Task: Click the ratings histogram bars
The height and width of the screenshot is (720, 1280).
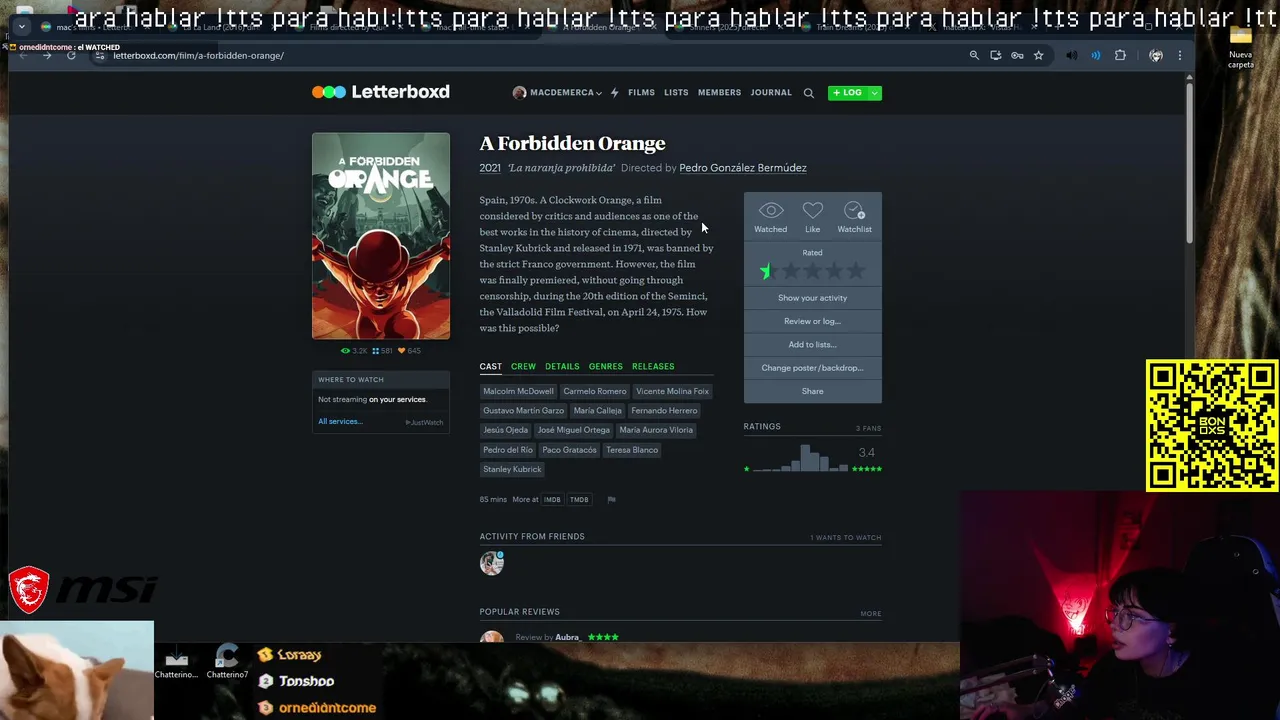Action: (800, 458)
